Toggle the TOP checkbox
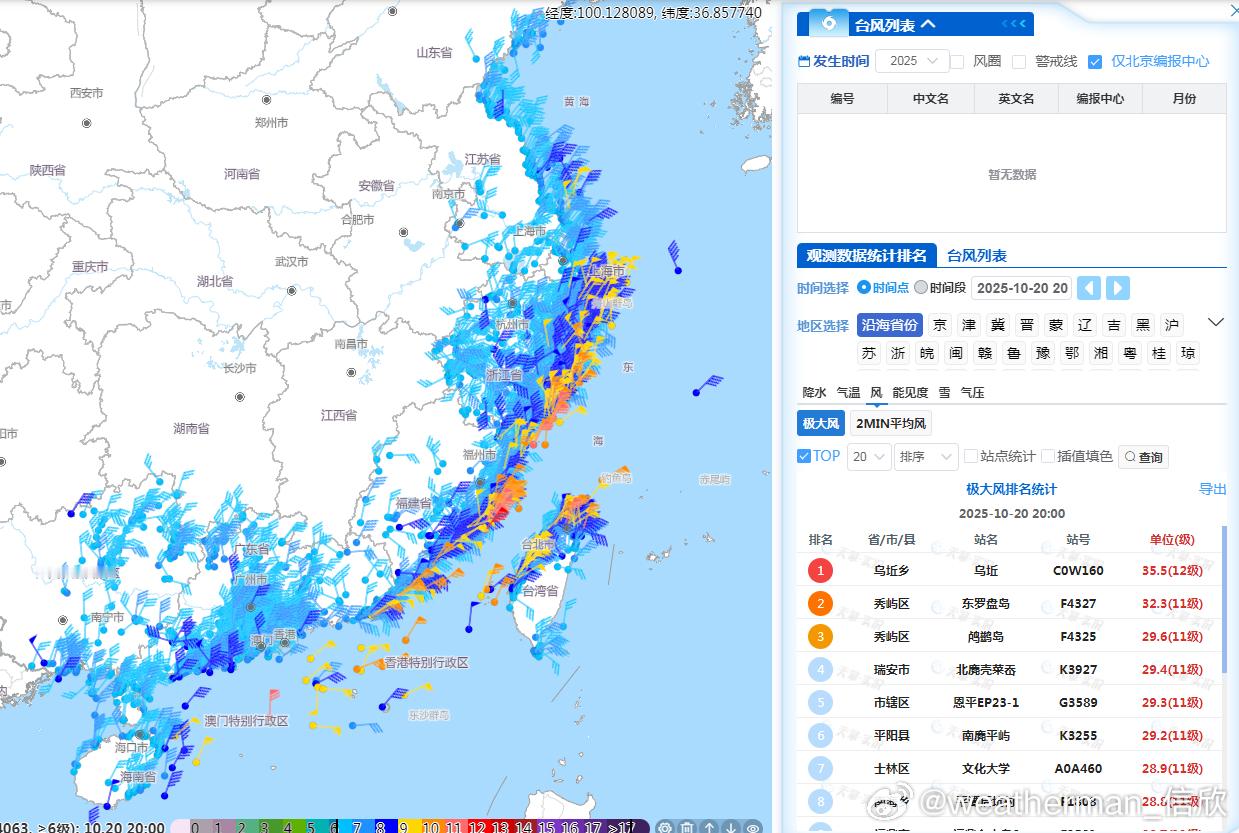 [x=804, y=456]
